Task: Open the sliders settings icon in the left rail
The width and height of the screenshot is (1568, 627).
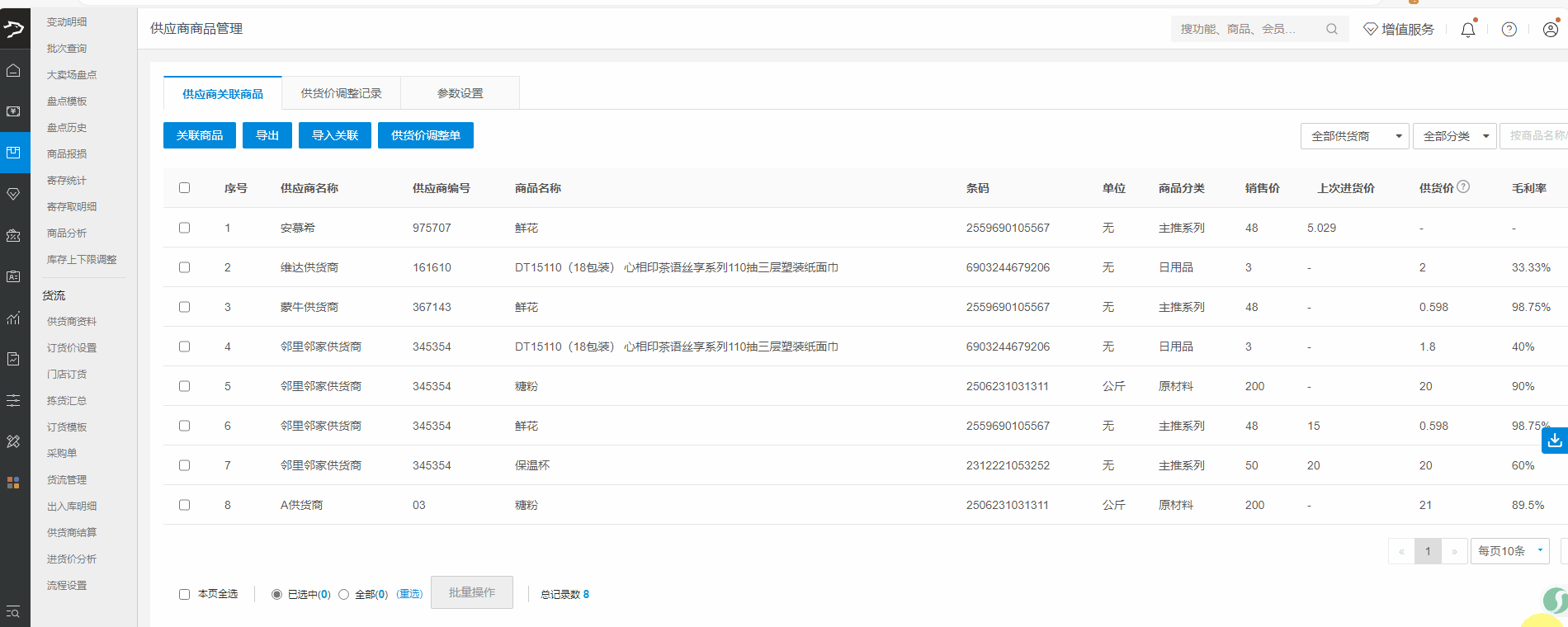Action: pyautogui.click(x=13, y=400)
